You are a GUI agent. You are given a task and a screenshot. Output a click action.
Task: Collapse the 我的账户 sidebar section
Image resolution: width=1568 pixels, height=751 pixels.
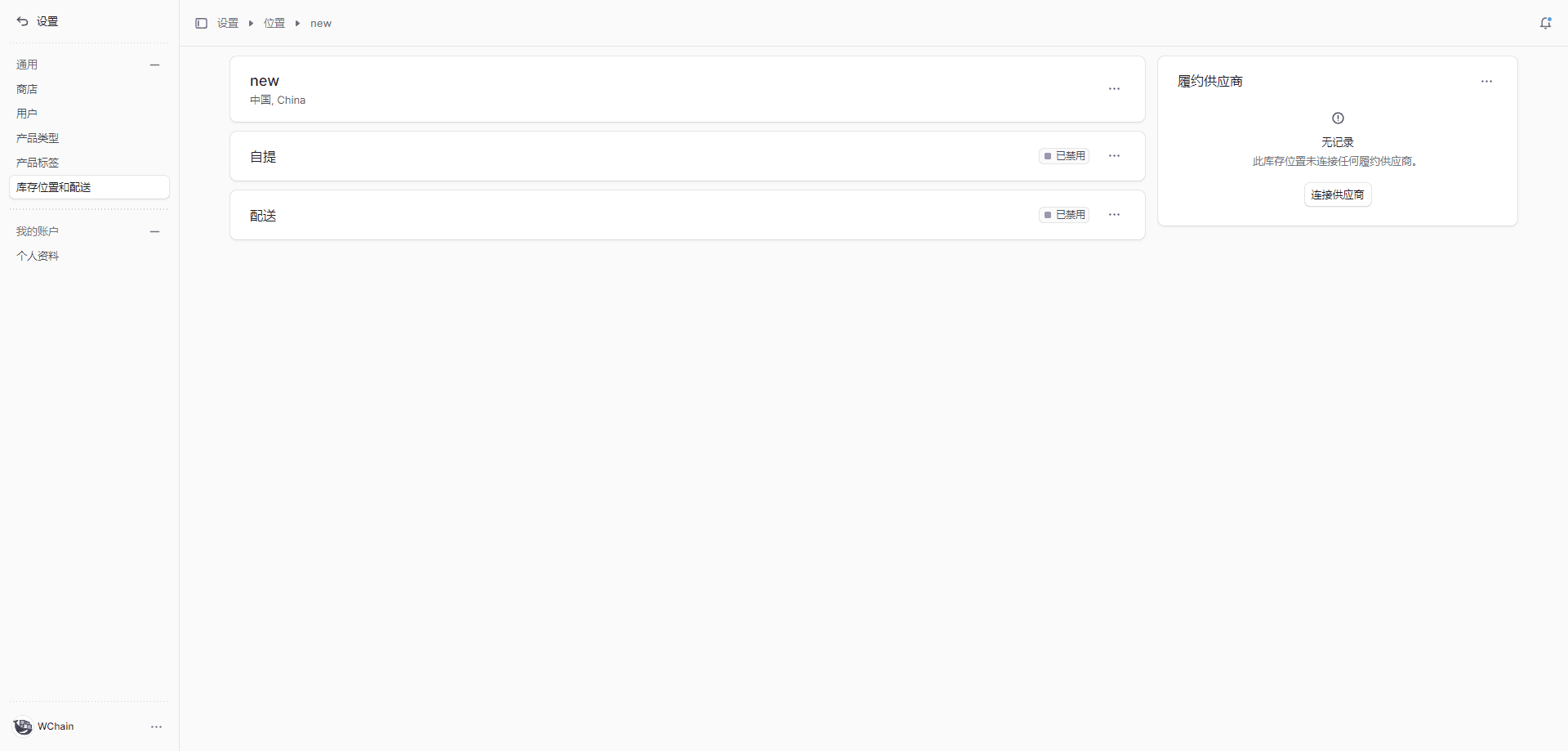[x=154, y=231]
